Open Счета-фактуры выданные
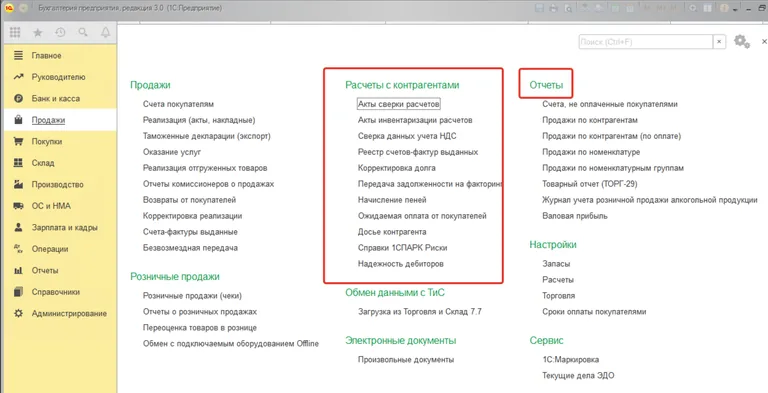768x393 pixels. (x=190, y=232)
